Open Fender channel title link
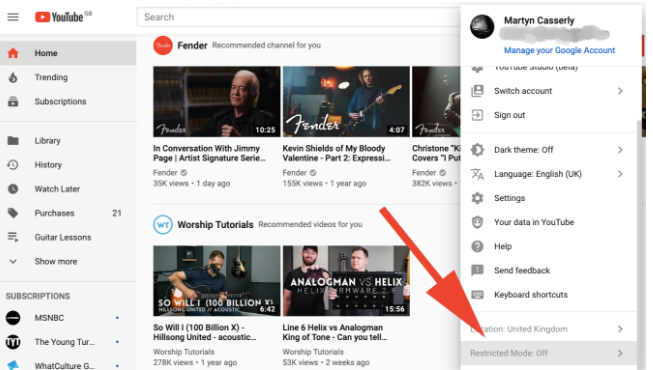653x370 pixels. 192,45
